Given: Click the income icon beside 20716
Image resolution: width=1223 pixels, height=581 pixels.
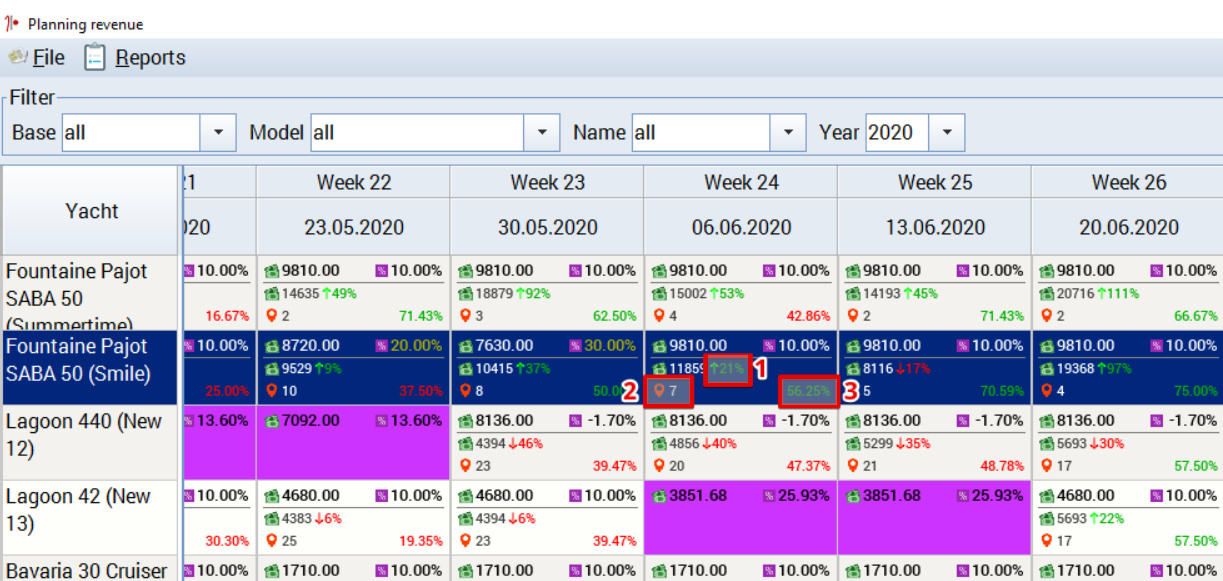Looking at the screenshot, I should (1047, 294).
